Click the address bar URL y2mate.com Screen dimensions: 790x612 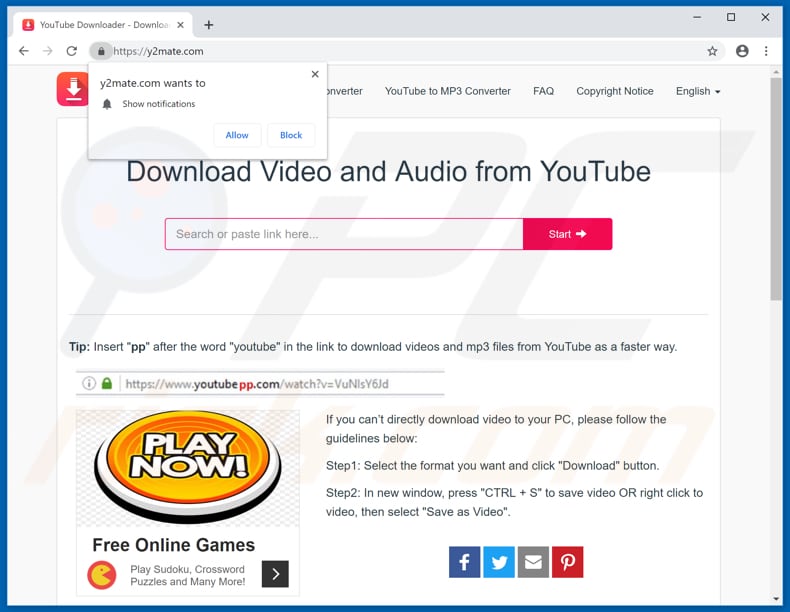tap(158, 51)
